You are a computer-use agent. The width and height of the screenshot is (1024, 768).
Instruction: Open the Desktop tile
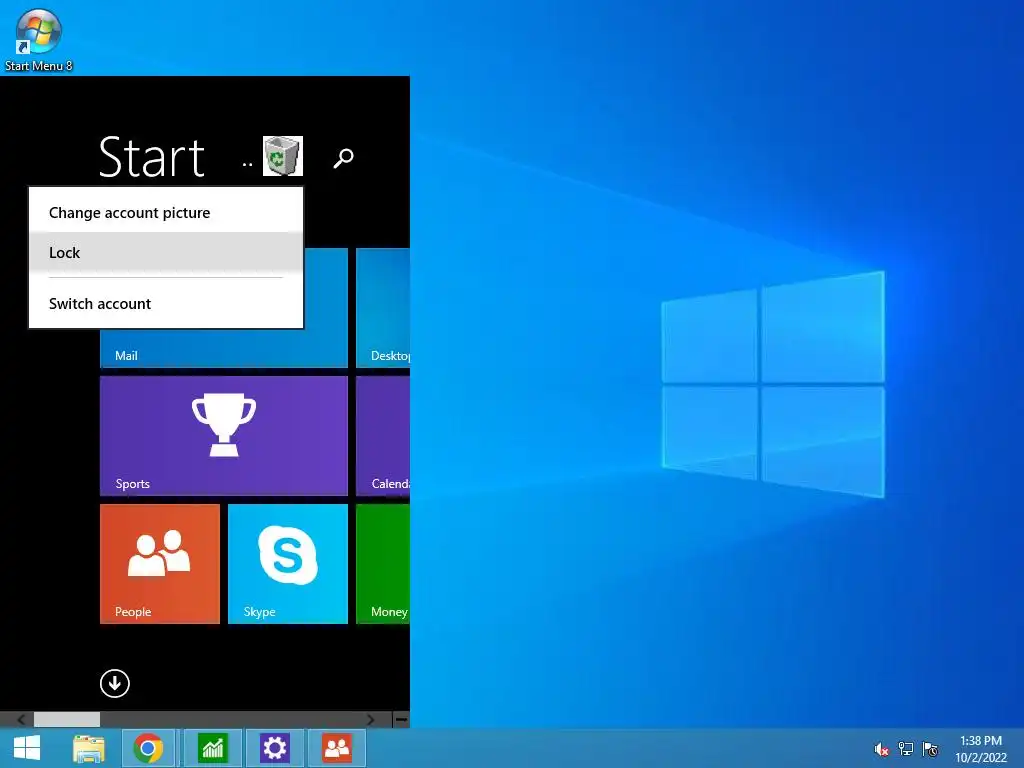[x=383, y=308]
